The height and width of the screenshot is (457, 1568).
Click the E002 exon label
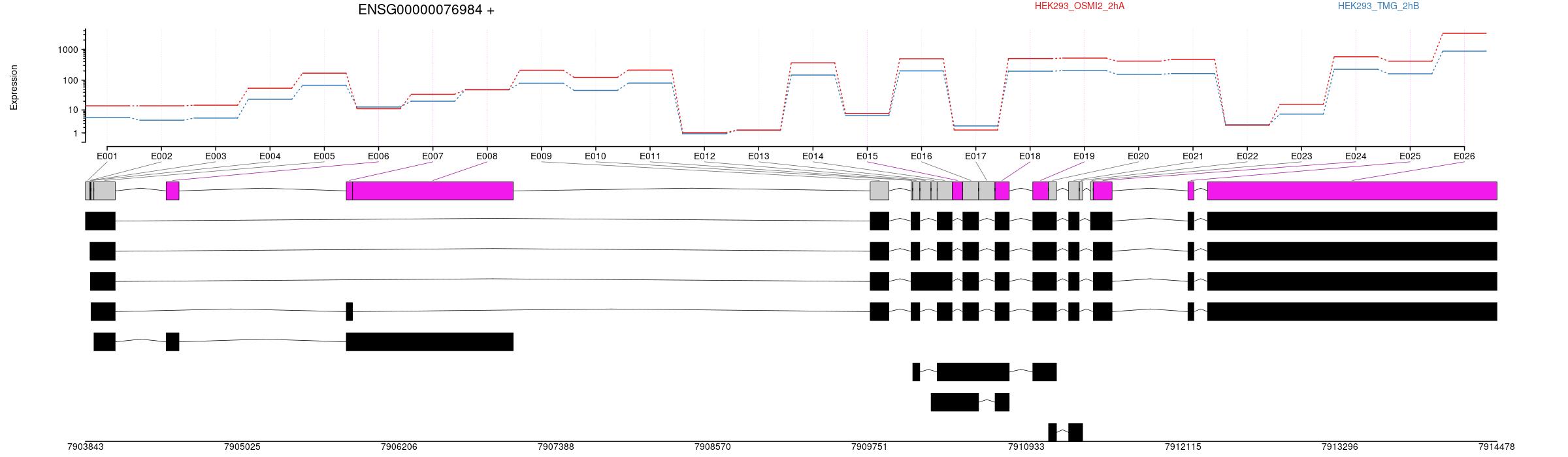161,156
